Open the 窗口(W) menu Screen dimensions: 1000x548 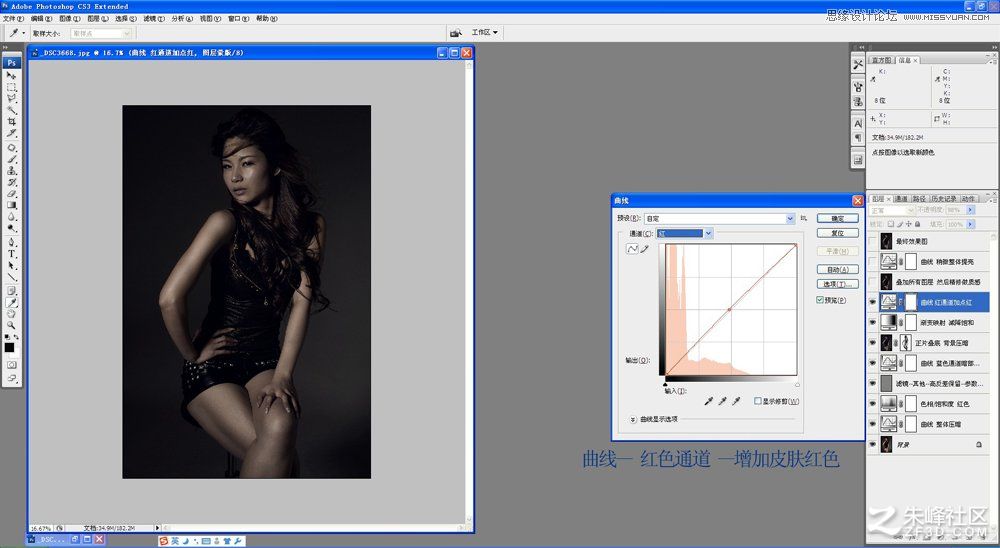238,19
